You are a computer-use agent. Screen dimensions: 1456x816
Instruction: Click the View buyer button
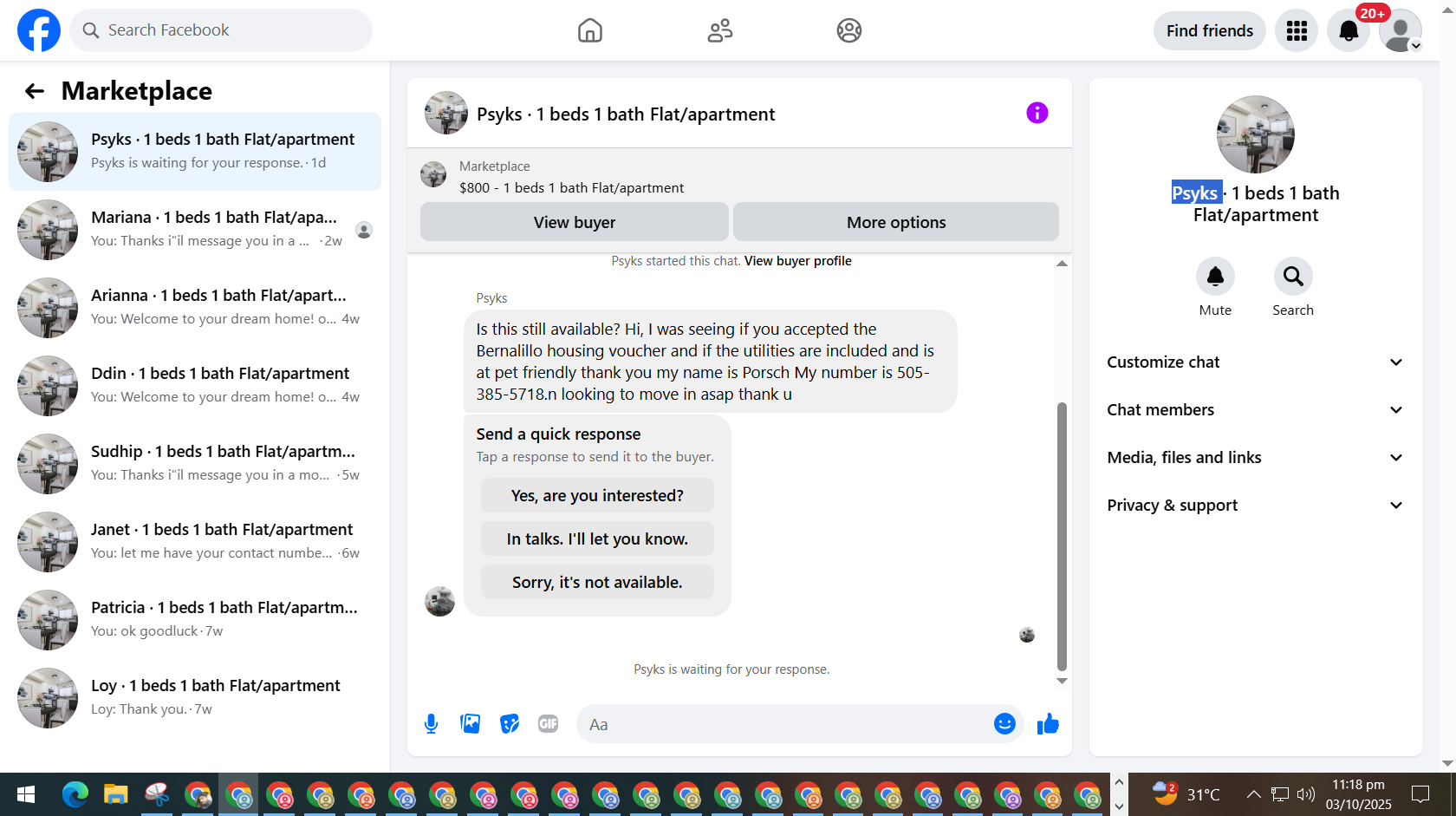tap(575, 222)
